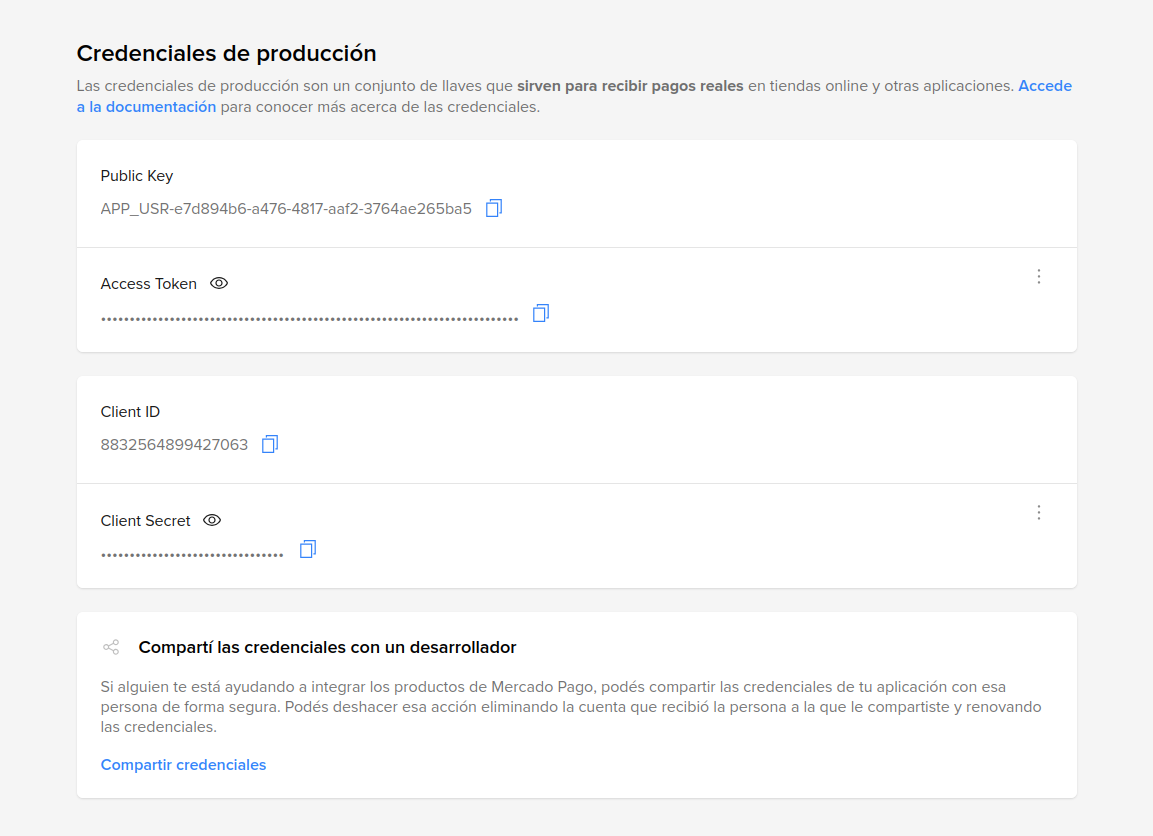Copy the Public Key value
This screenshot has height=836, width=1153.
[494, 208]
